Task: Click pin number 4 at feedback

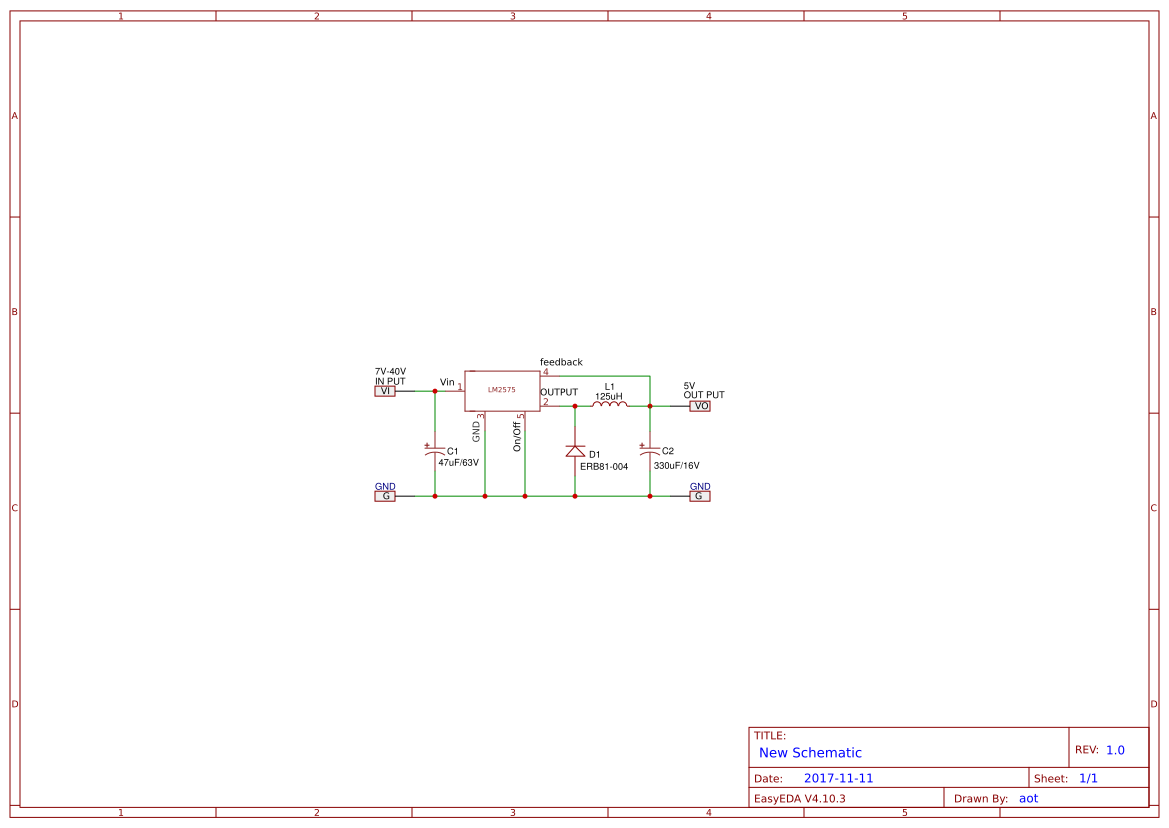Action: click(546, 372)
